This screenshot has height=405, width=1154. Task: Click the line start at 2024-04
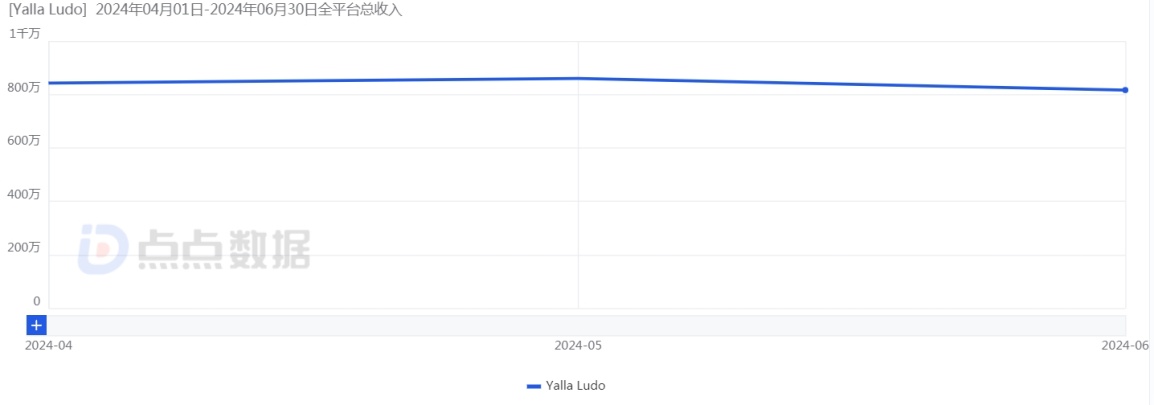coord(49,83)
